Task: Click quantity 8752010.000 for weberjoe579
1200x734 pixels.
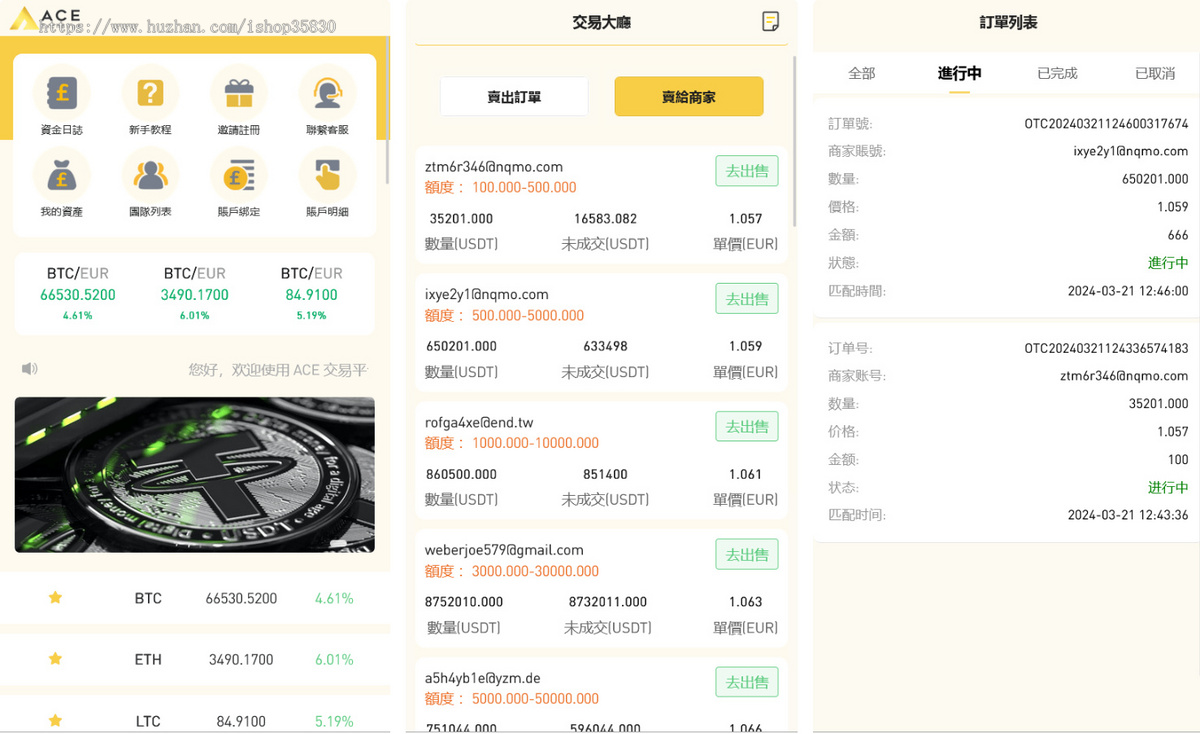Action: (464, 602)
